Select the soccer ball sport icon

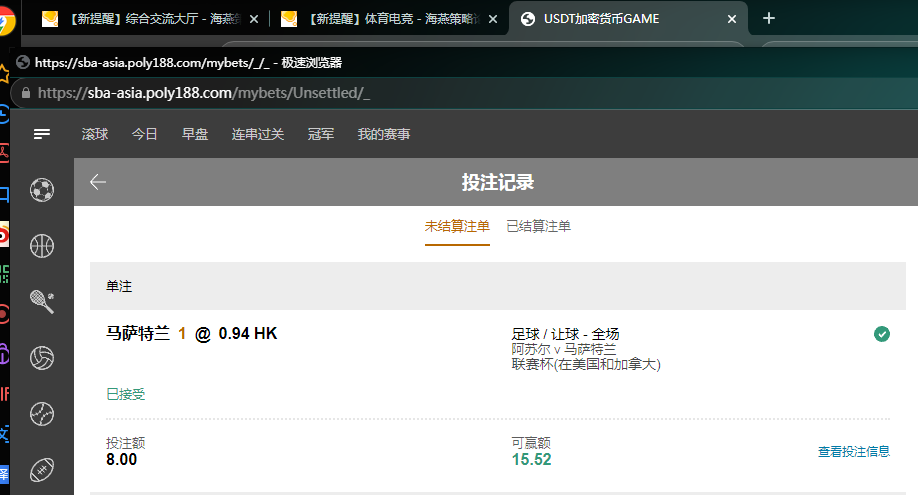[42, 190]
